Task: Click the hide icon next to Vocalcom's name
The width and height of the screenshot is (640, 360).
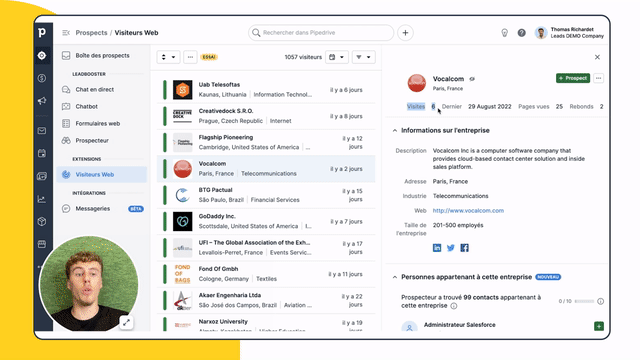Action: 472,79
